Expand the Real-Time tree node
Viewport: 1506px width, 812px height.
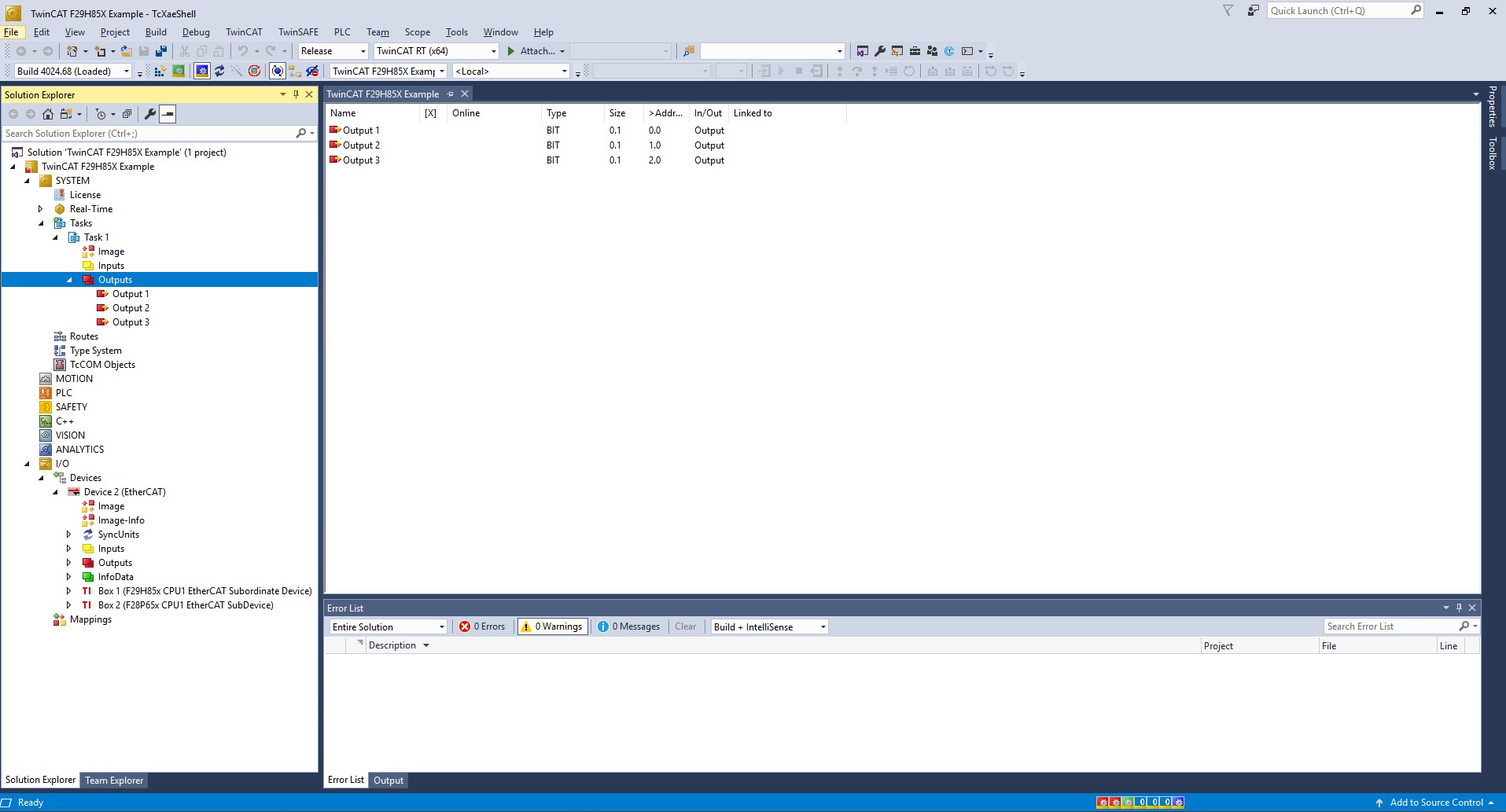coord(41,209)
